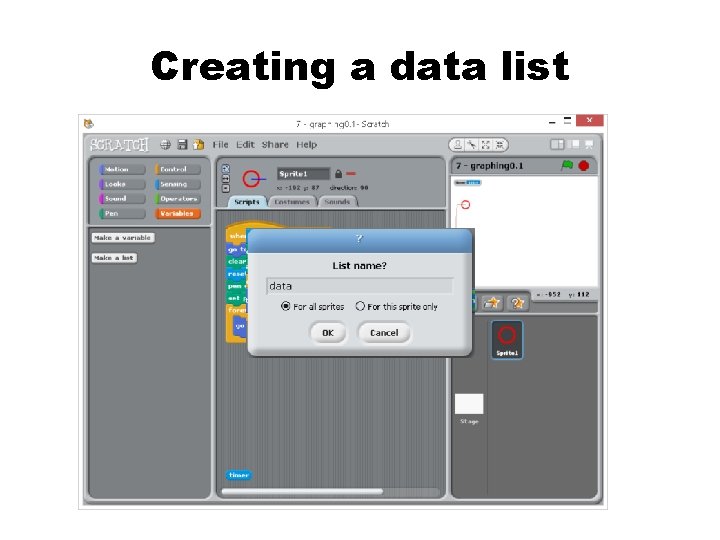Viewport: 720px width, 540px height.
Task: Click the red pen color indicator beside lock
Action: 351,174
